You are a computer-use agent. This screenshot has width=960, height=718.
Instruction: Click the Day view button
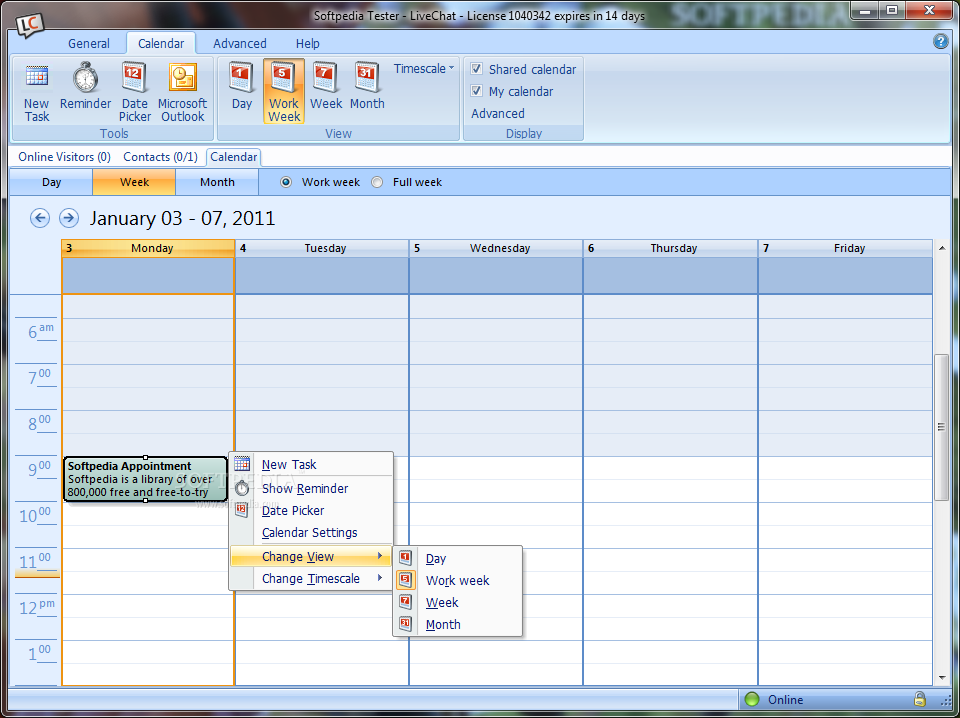click(51, 182)
